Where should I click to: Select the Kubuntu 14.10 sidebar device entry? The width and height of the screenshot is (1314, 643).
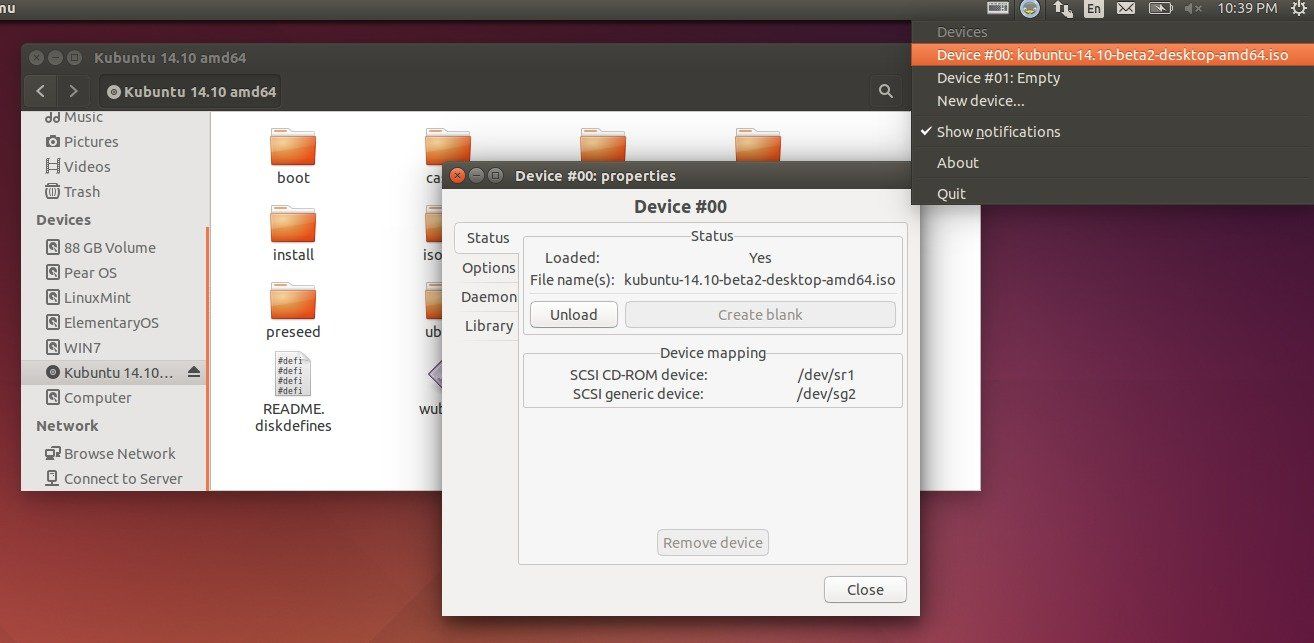pos(114,373)
